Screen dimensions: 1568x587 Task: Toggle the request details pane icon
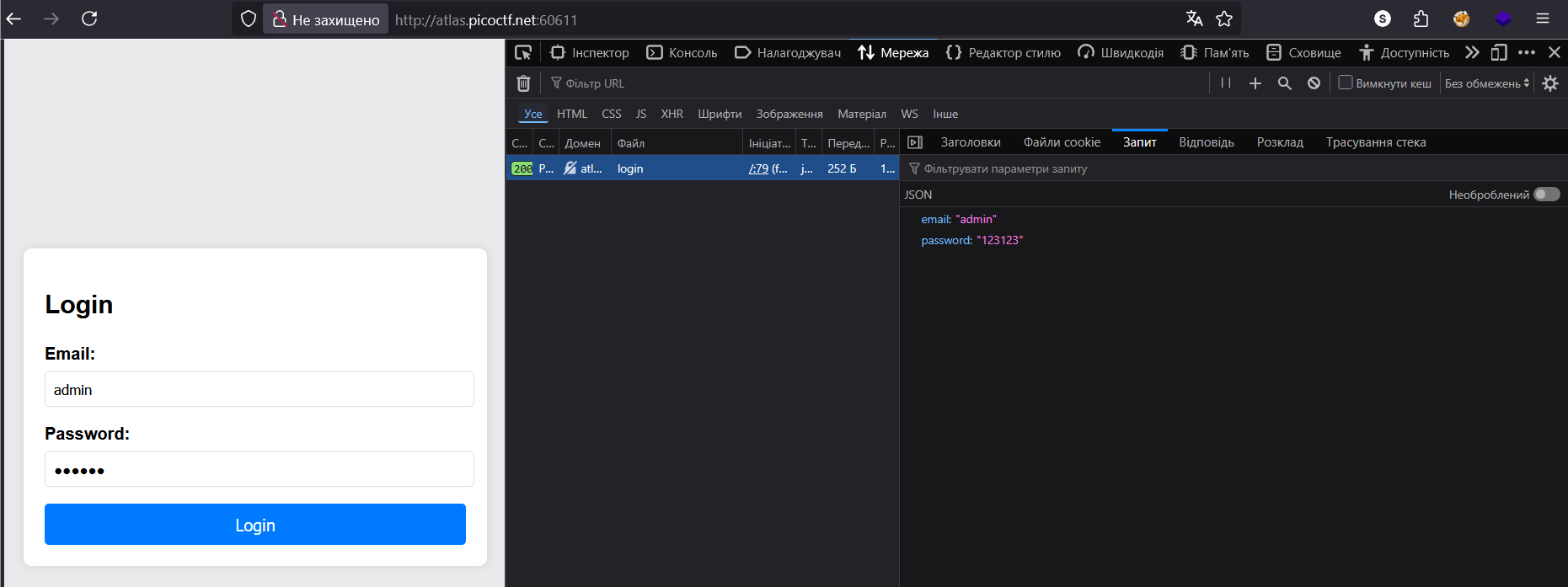click(915, 142)
